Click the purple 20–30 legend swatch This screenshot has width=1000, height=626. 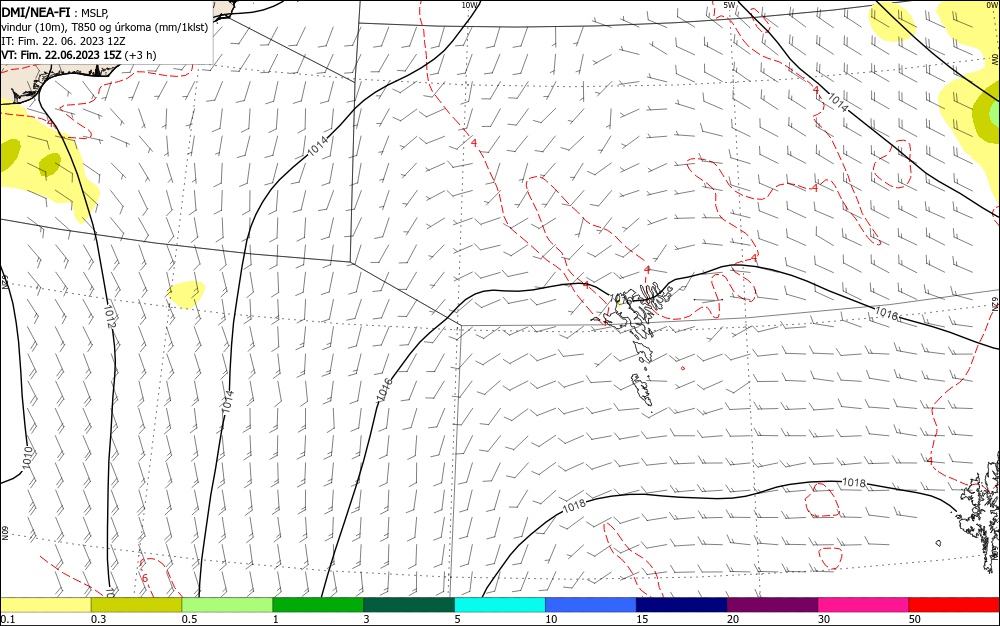point(772,605)
